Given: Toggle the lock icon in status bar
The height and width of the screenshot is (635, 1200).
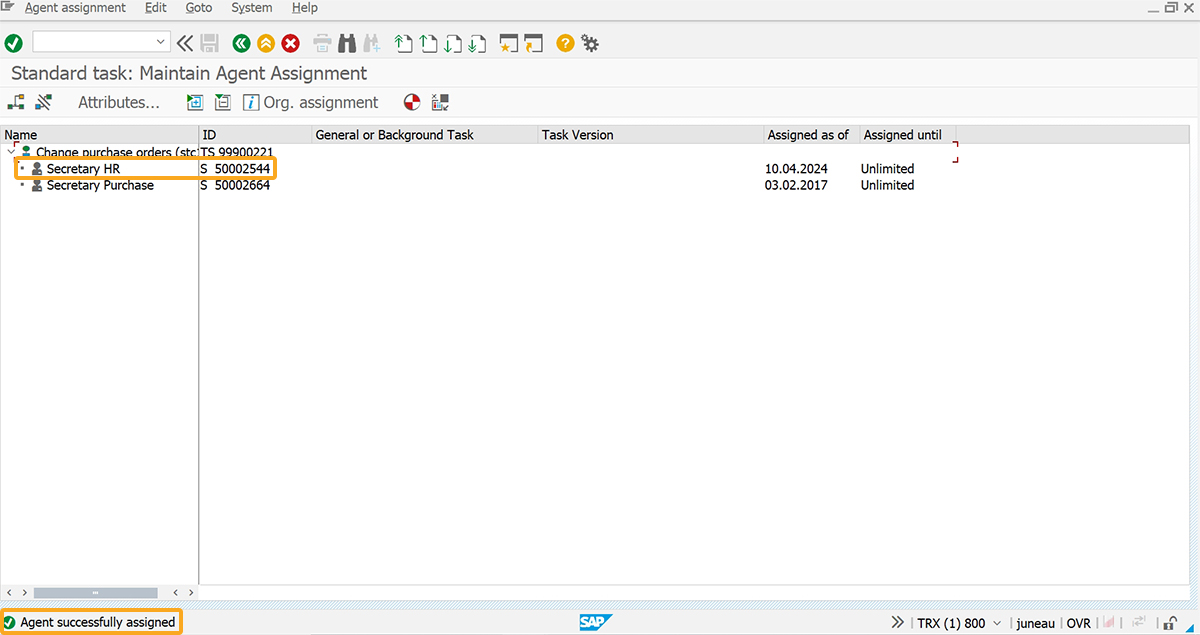Looking at the screenshot, I should 1170,623.
